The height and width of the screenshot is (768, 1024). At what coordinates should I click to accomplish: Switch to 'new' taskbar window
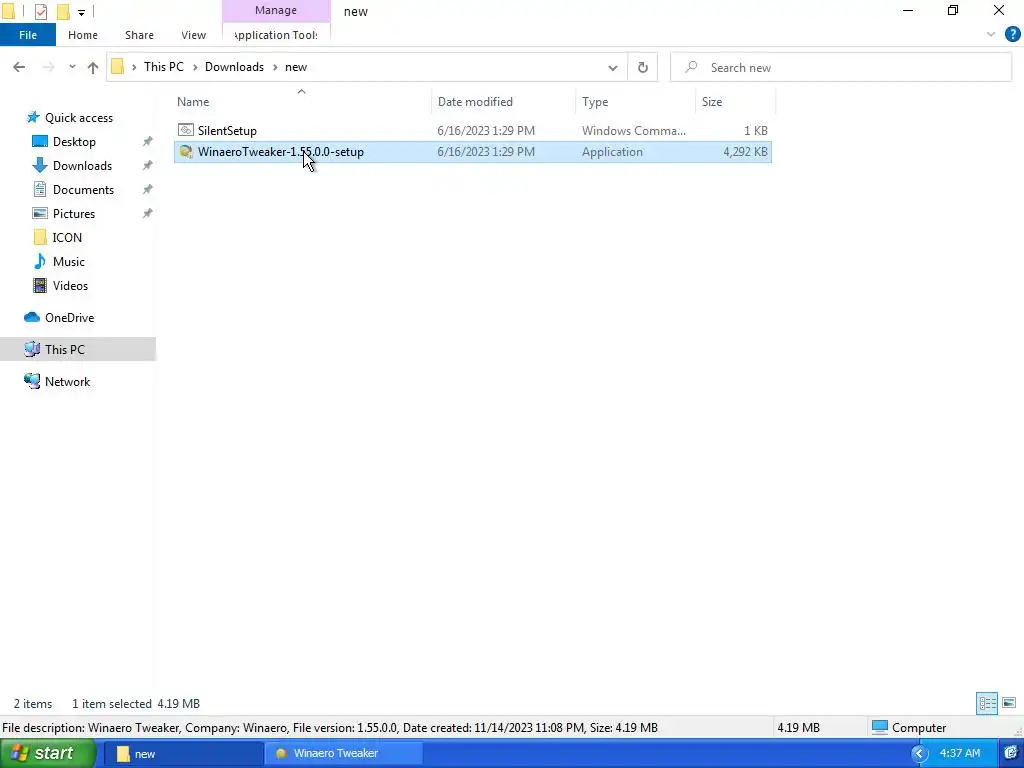(x=184, y=754)
